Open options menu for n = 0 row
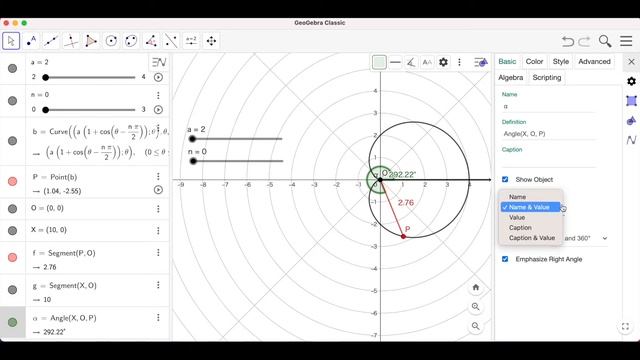640x360 pixels. [158, 96]
